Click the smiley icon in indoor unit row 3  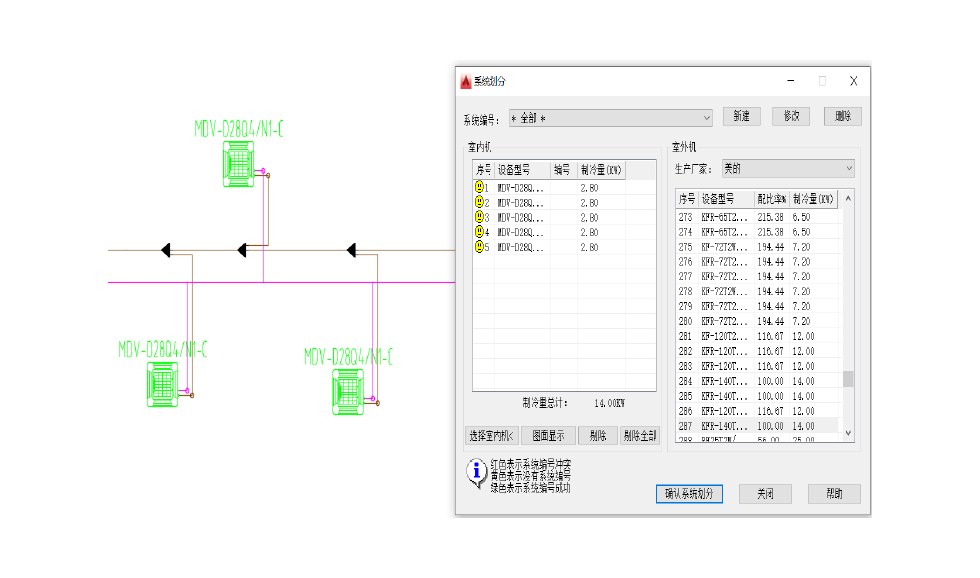479,217
